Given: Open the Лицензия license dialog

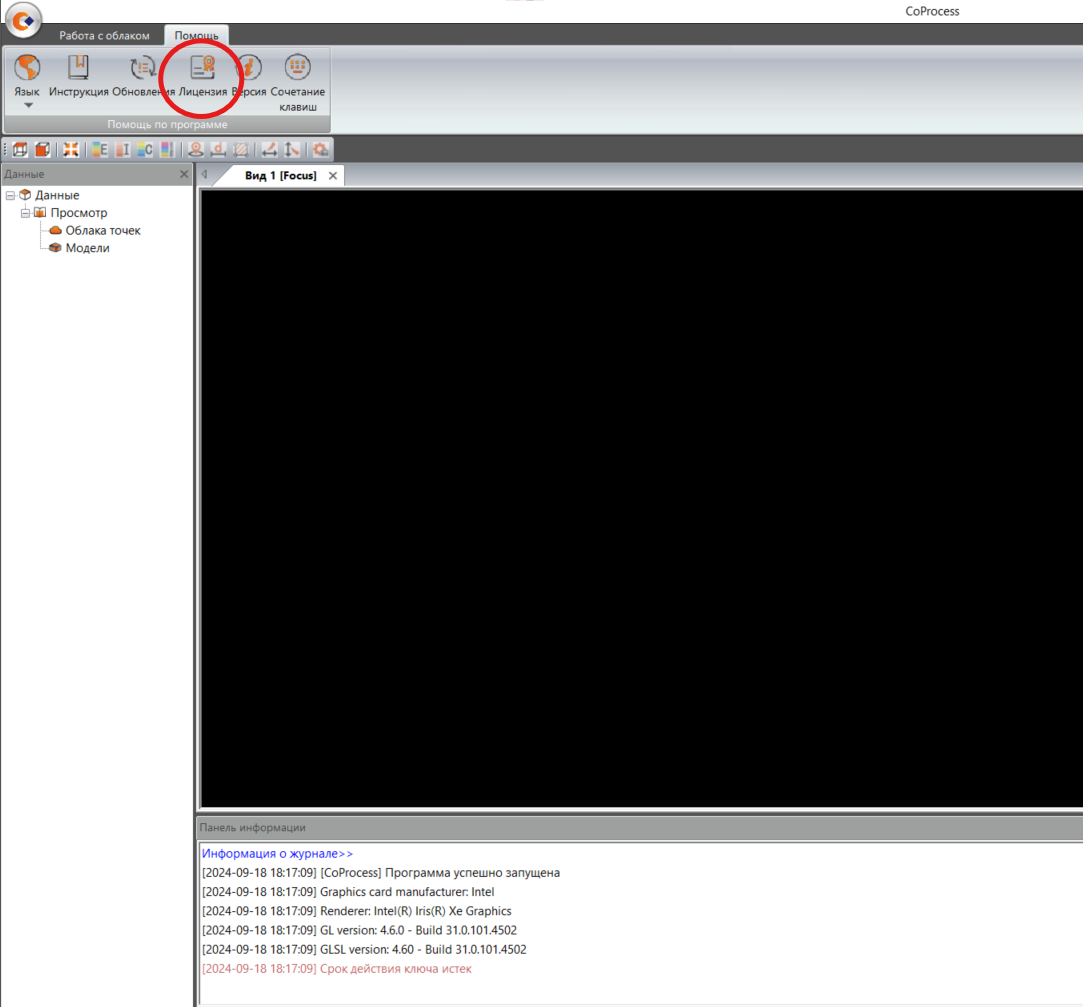Looking at the screenshot, I should click(202, 76).
